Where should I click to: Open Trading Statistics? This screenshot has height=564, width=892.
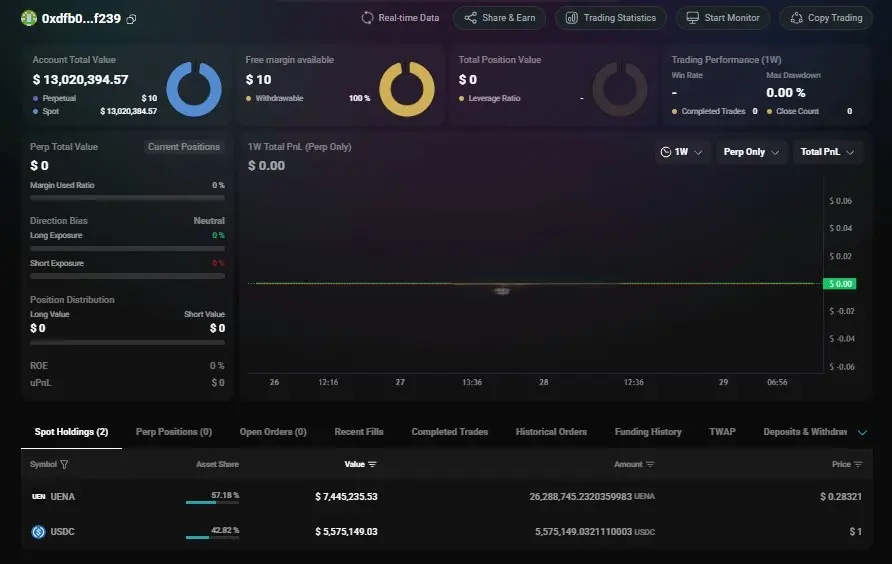coord(610,18)
